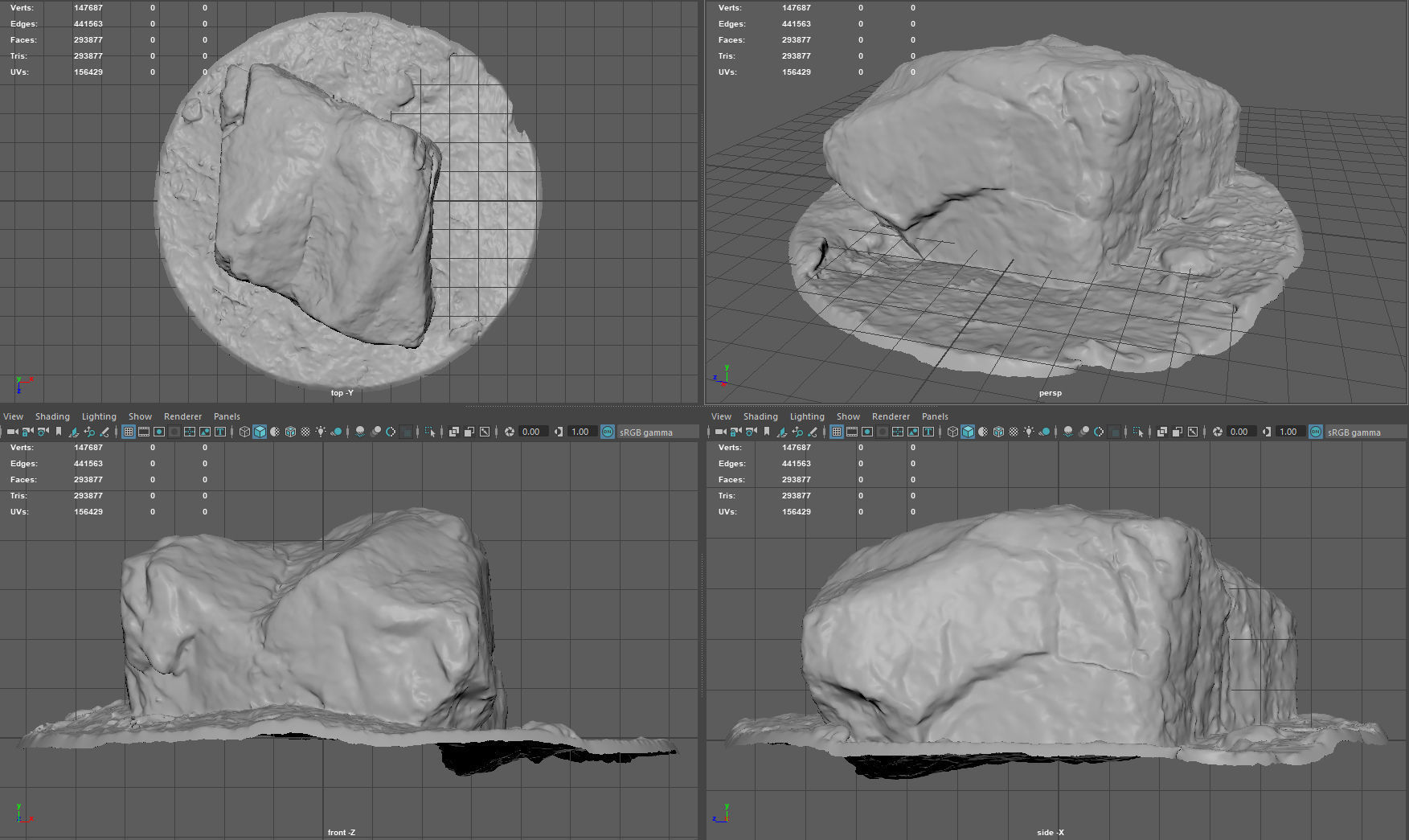Click the 'top -Y' camera label
This screenshot has height=840, width=1409.
(x=342, y=393)
